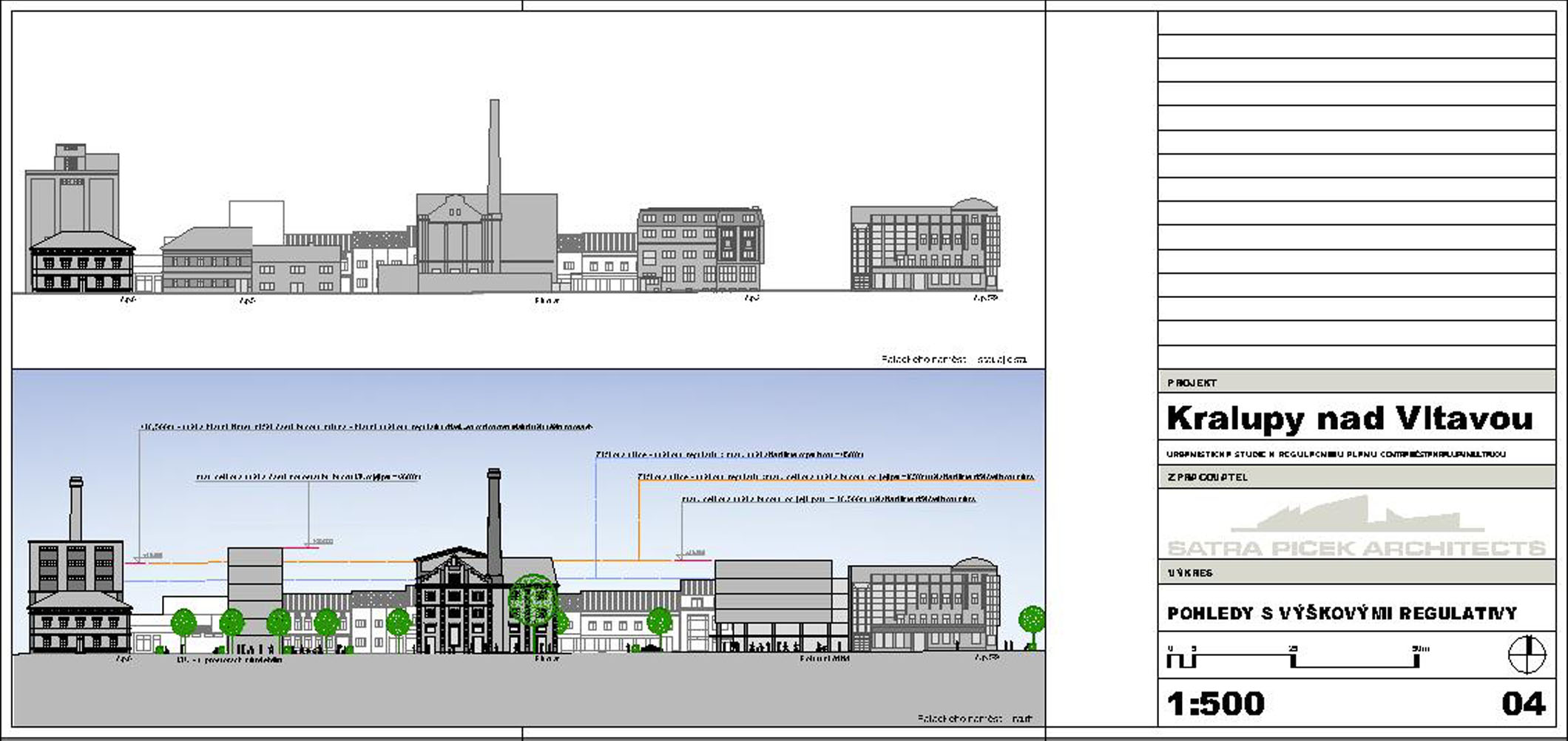Click the VÝKRES header row
This screenshot has height=741, width=1568.
[1356, 572]
